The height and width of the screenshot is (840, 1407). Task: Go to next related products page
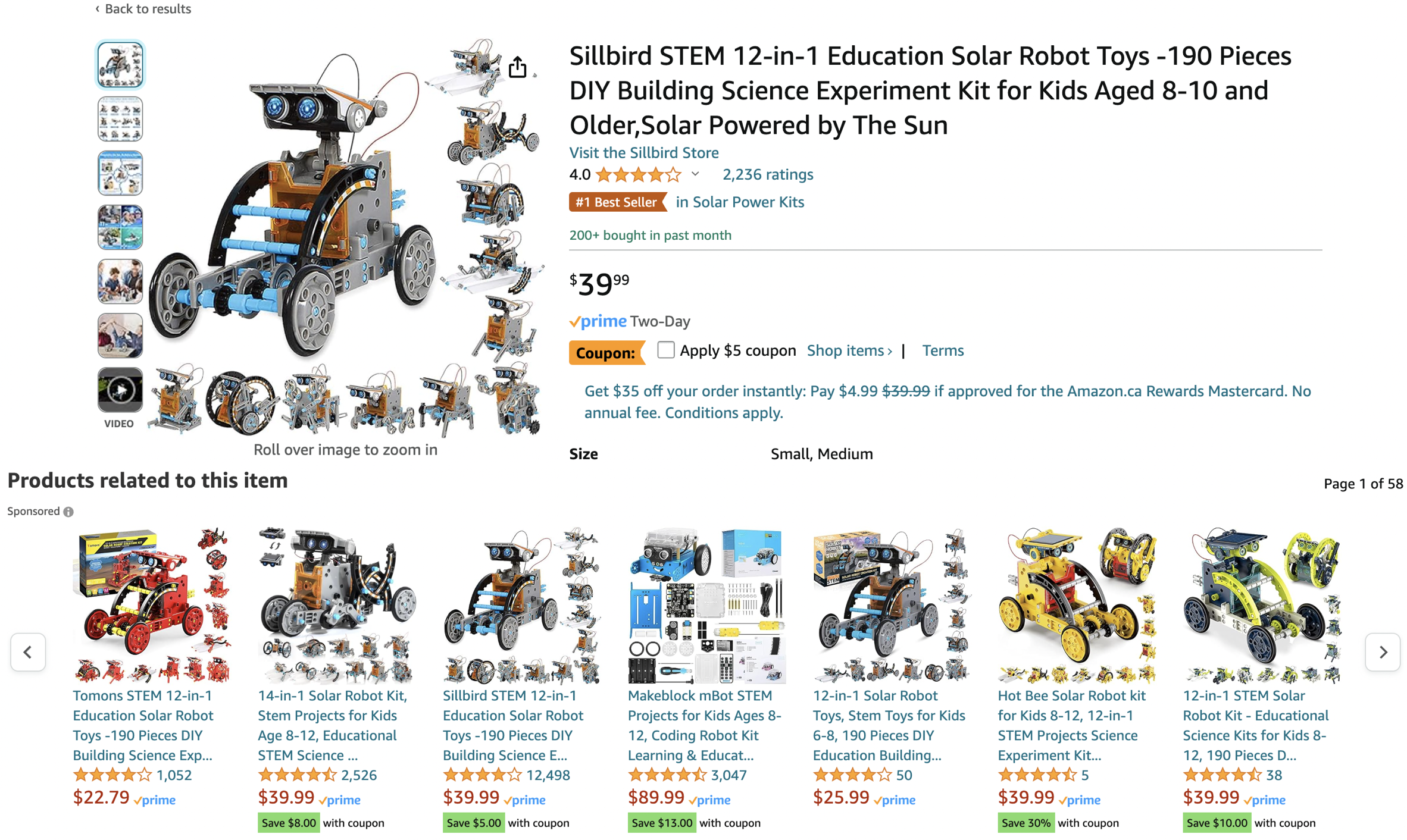pos(1382,652)
